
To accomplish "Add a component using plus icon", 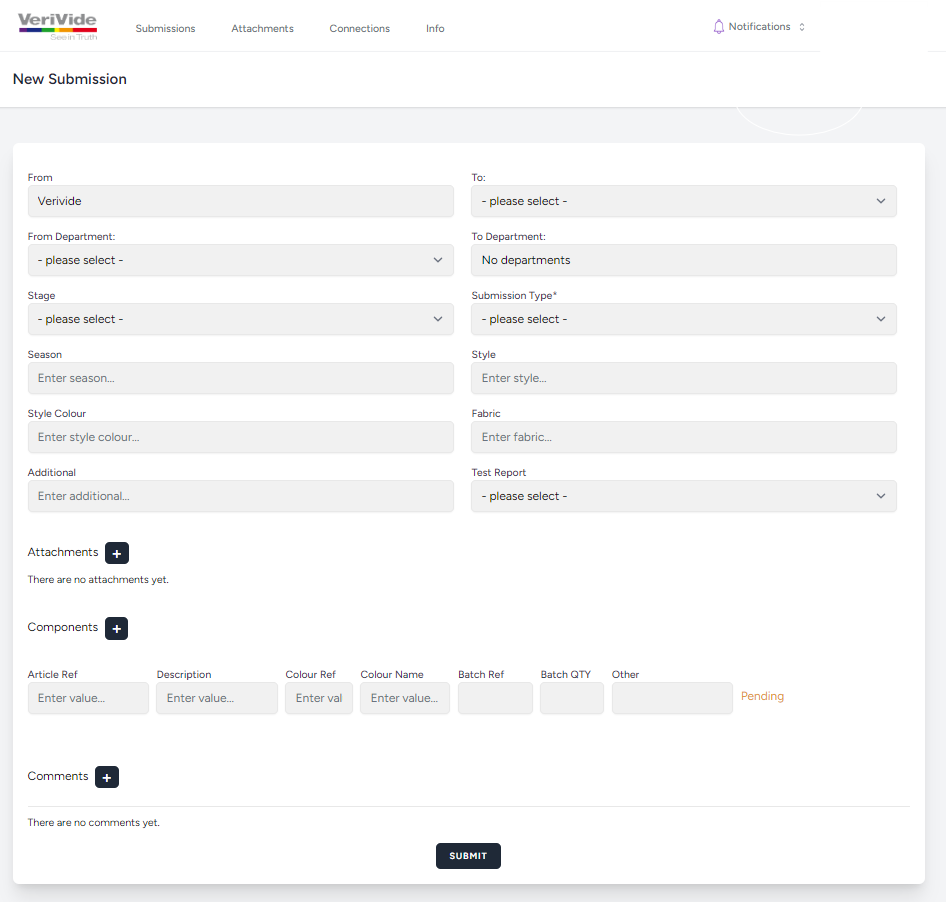I will [116, 628].
